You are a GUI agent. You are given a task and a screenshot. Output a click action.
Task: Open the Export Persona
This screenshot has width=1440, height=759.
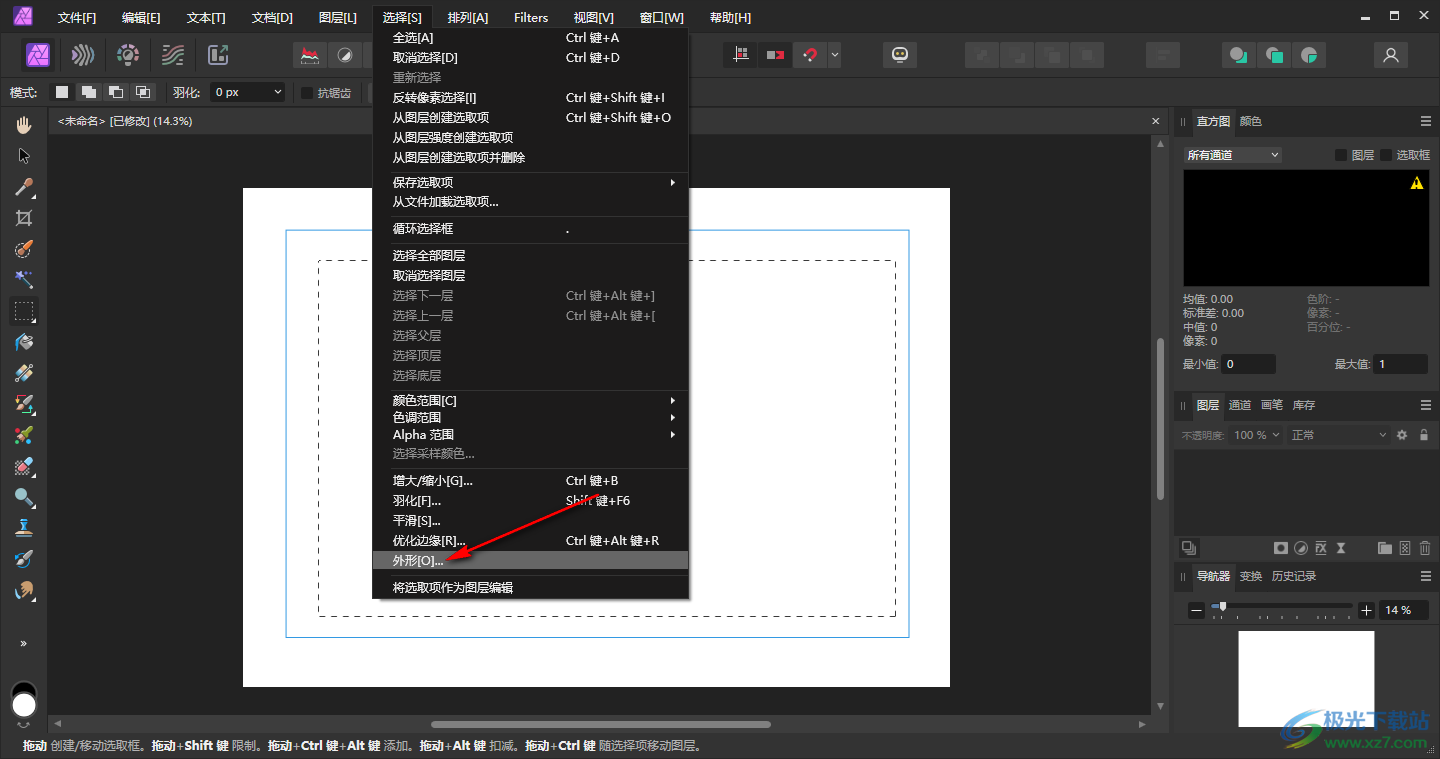point(218,55)
